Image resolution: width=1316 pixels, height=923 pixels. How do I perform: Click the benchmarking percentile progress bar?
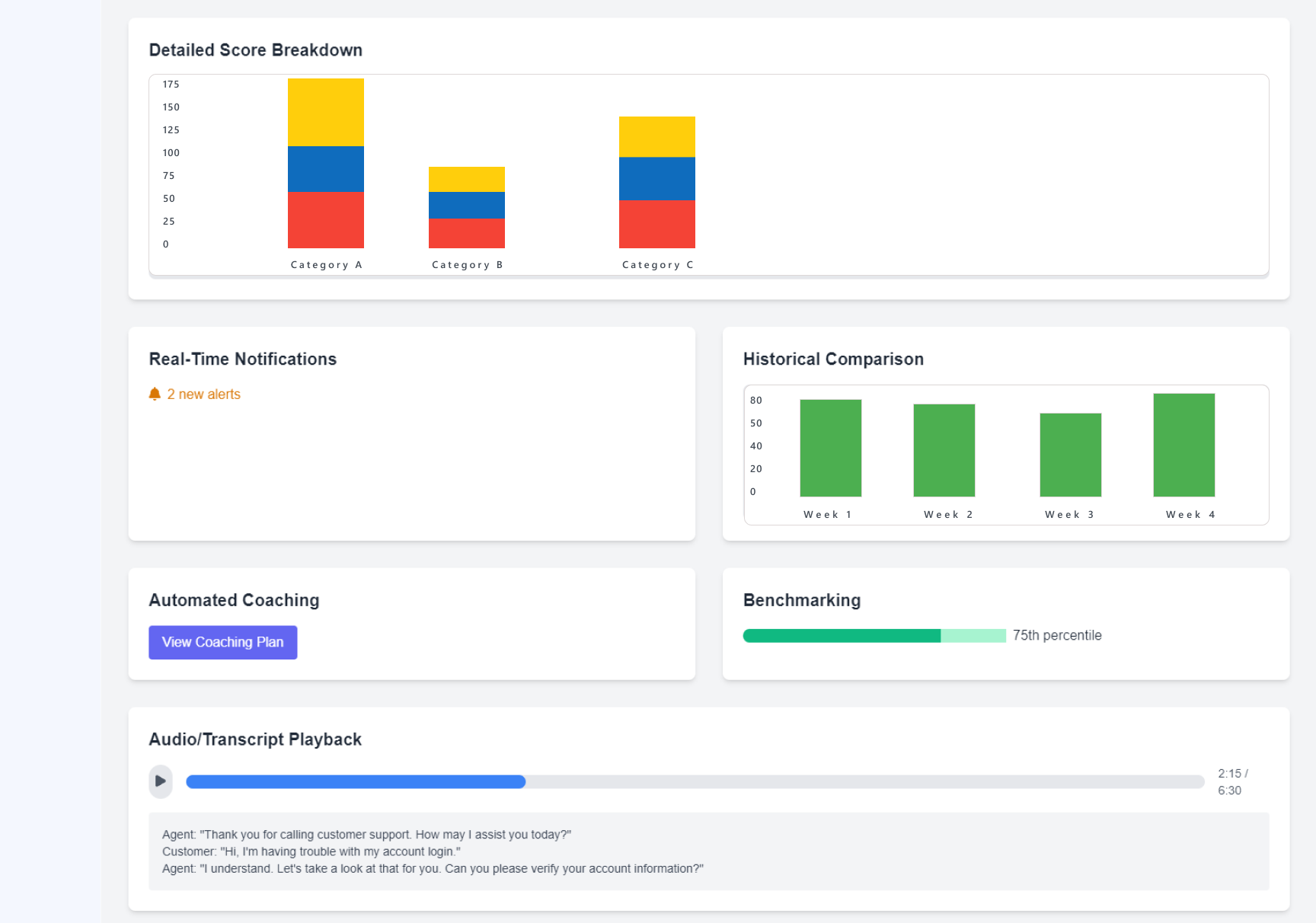(874, 636)
